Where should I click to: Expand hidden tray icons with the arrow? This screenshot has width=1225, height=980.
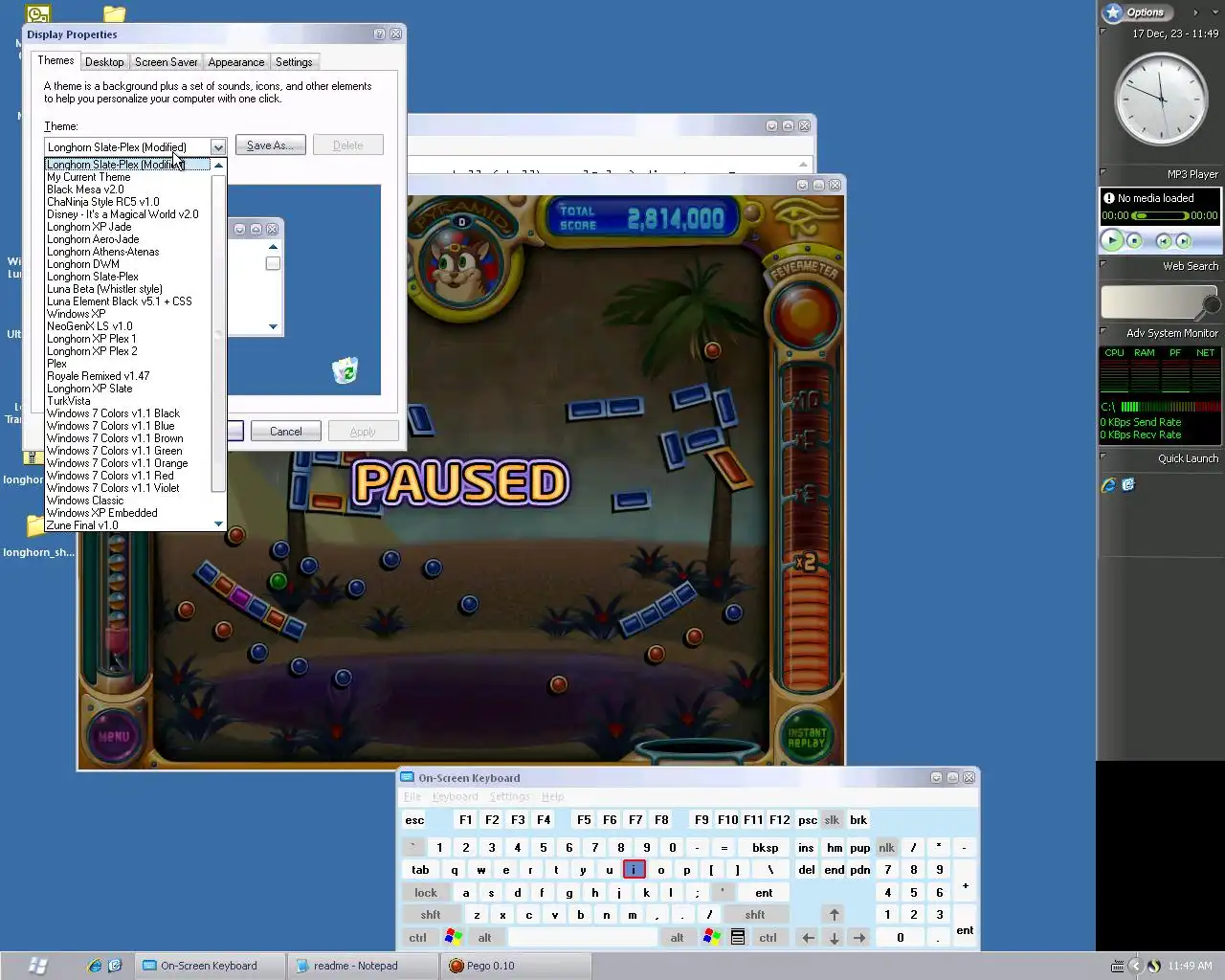click(1135, 967)
